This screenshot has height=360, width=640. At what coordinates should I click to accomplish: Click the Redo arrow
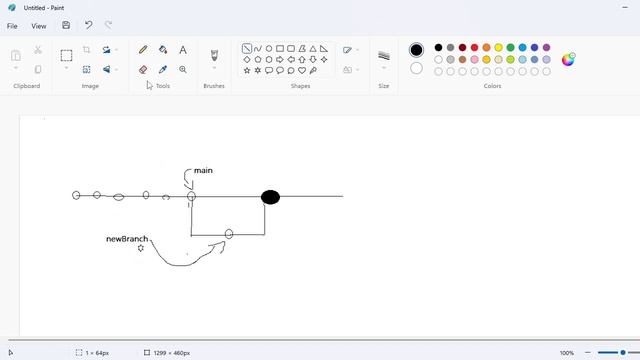(108, 25)
